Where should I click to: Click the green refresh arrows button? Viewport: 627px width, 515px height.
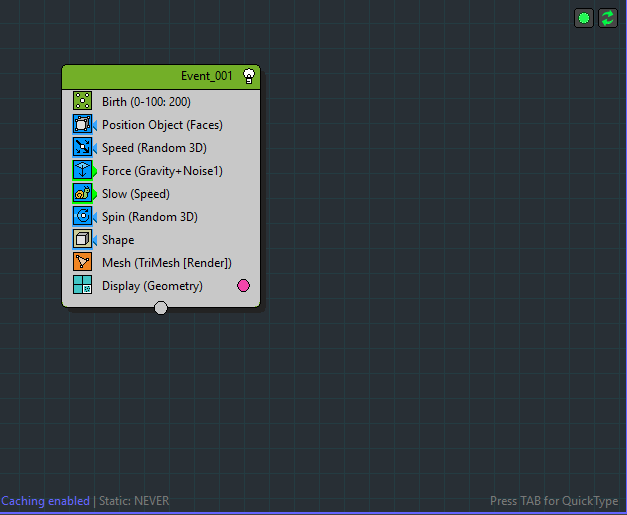pos(608,18)
